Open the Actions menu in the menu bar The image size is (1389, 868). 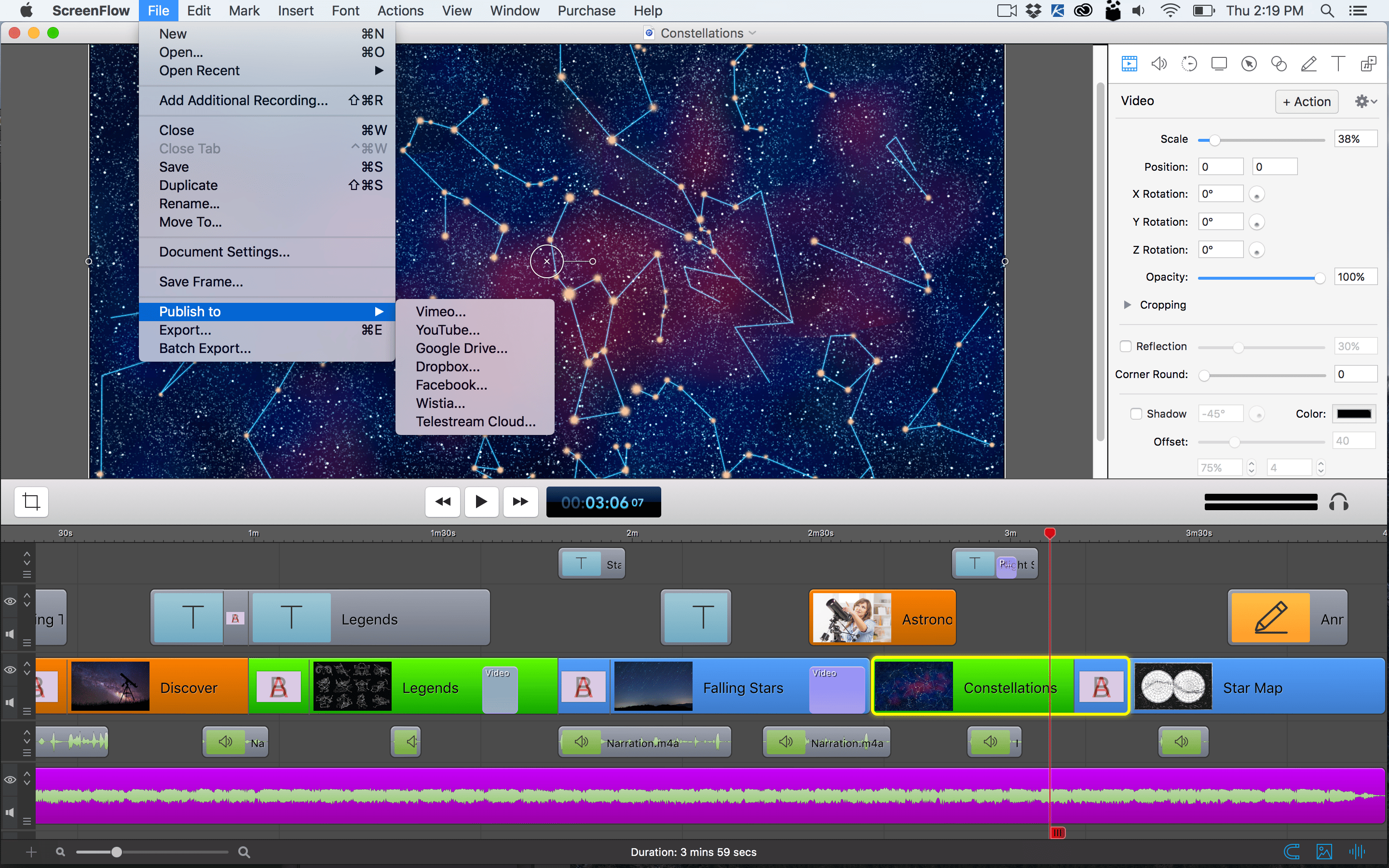coord(400,10)
